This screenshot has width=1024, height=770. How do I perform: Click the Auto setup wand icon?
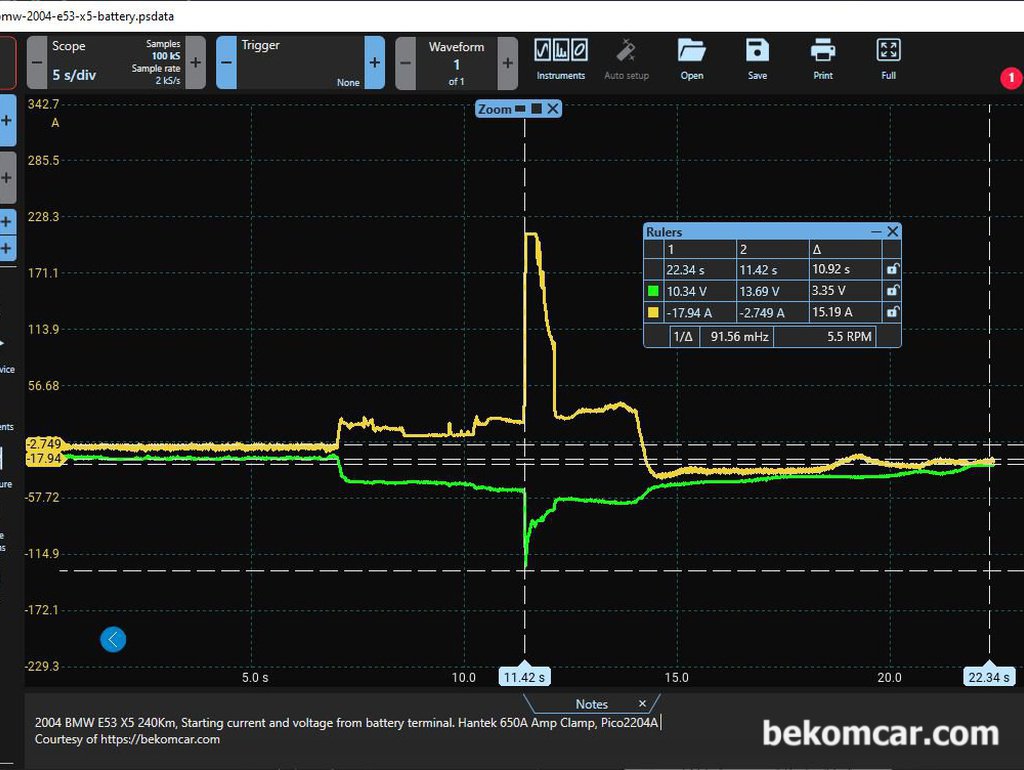[x=626, y=60]
